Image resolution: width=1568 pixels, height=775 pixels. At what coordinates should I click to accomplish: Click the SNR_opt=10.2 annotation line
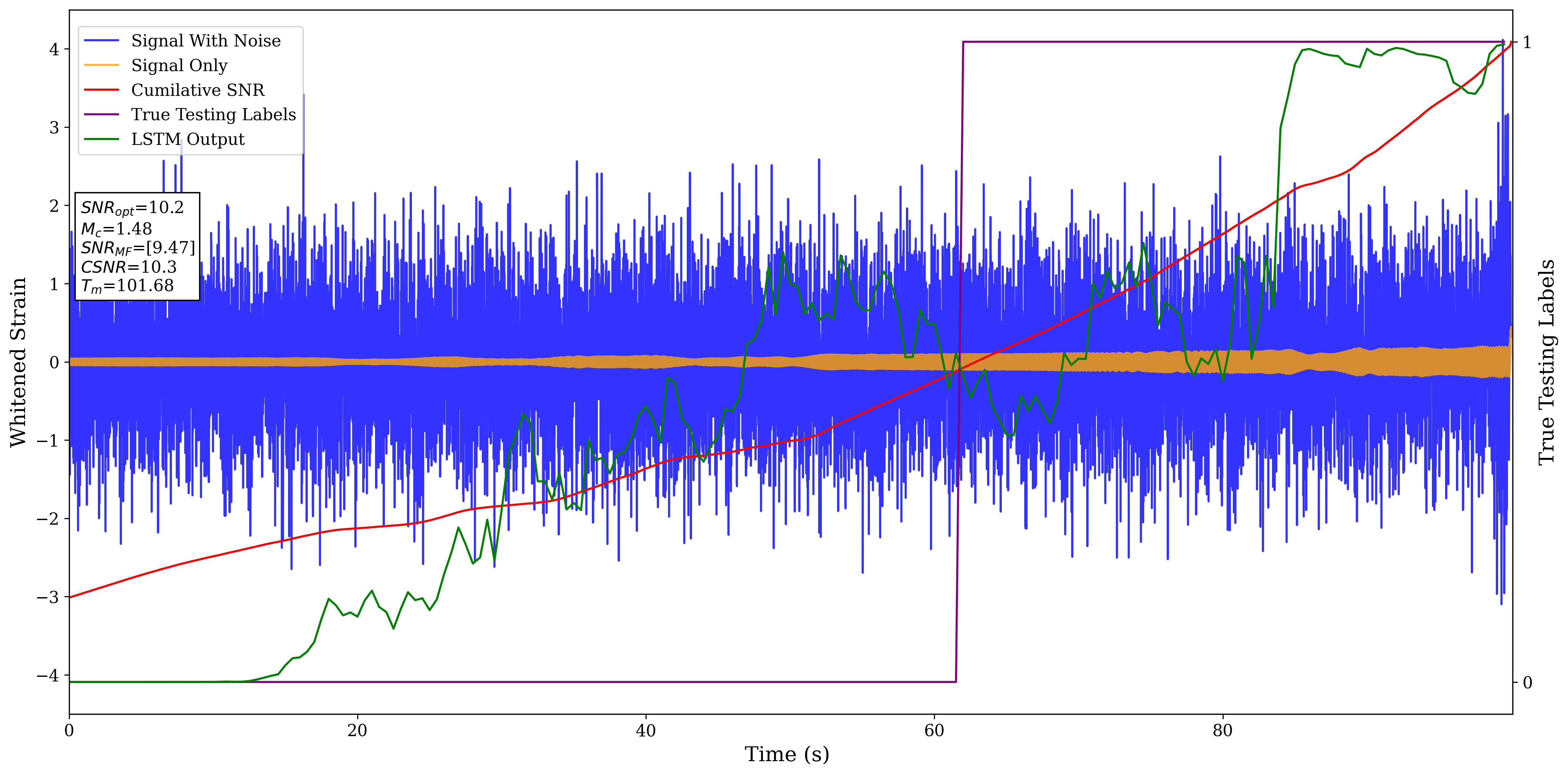(132, 208)
